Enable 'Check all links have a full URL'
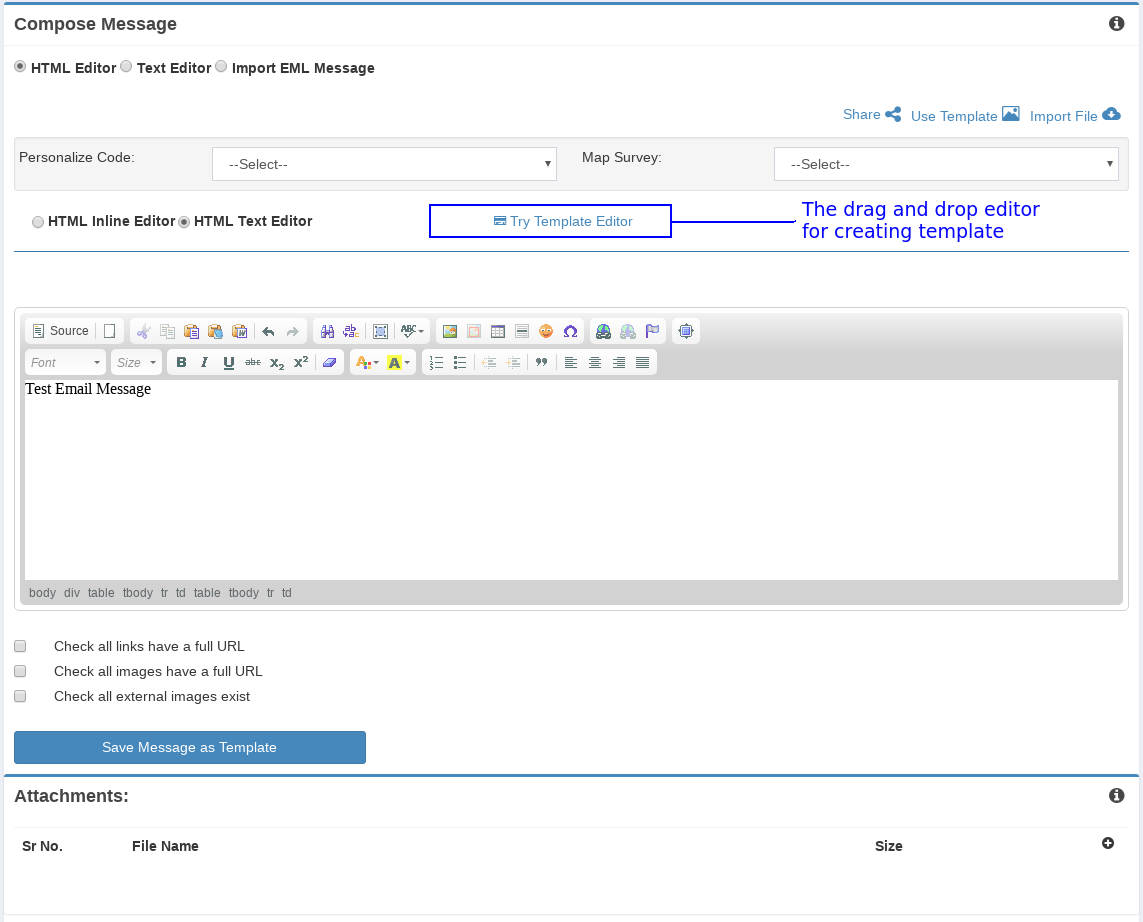This screenshot has height=922, width=1143. pos(20,646)
